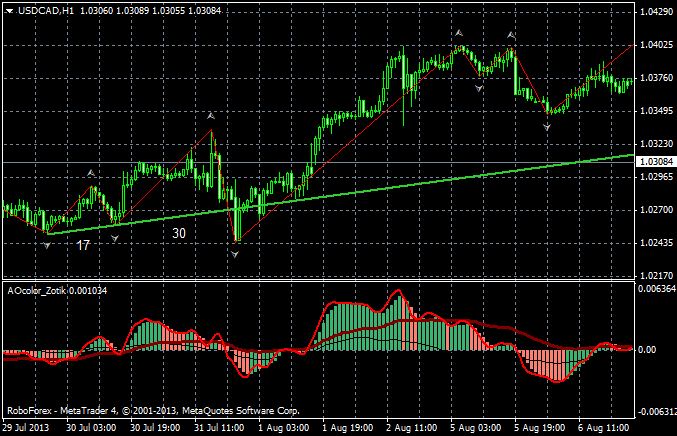Image resolution: width=677 pixels, height=436 pixels.
Task: Select the up fractal arrow above the 31 Jul peak
Action: tap(211, 116)
